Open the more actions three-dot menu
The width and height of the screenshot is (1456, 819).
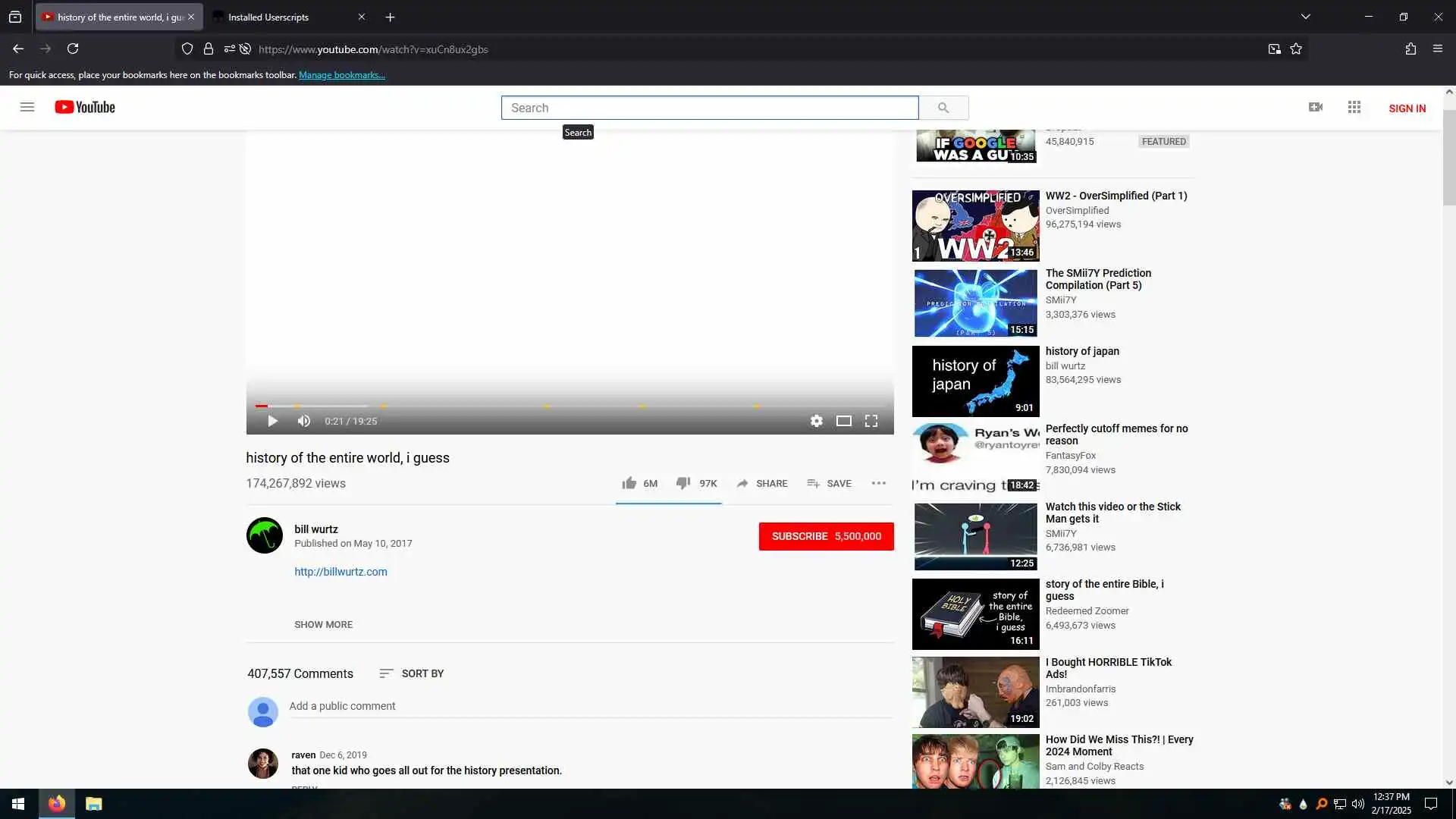click(878, 483)
